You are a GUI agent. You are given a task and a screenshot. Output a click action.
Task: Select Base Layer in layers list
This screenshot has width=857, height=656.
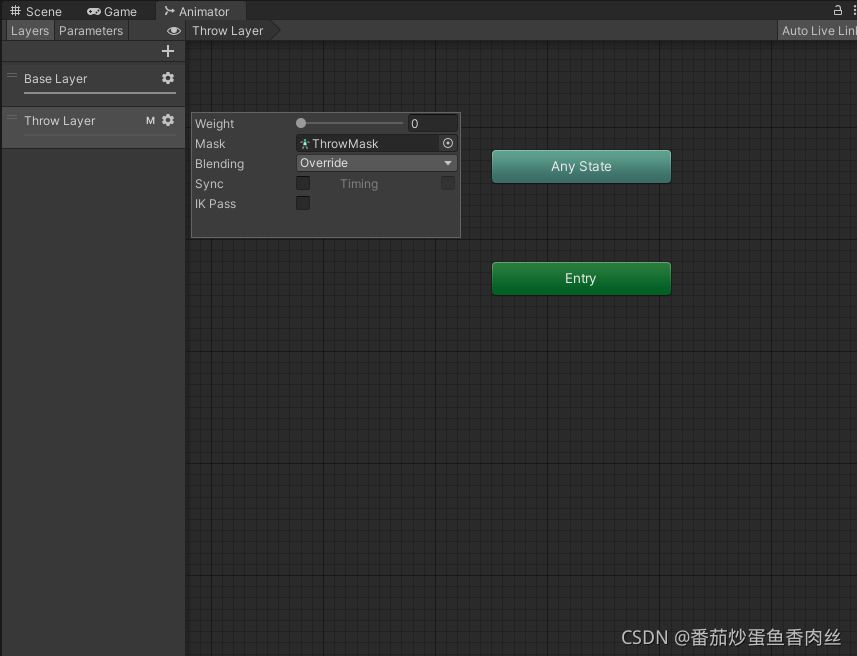pyautogui.click(x=93, y=83)
